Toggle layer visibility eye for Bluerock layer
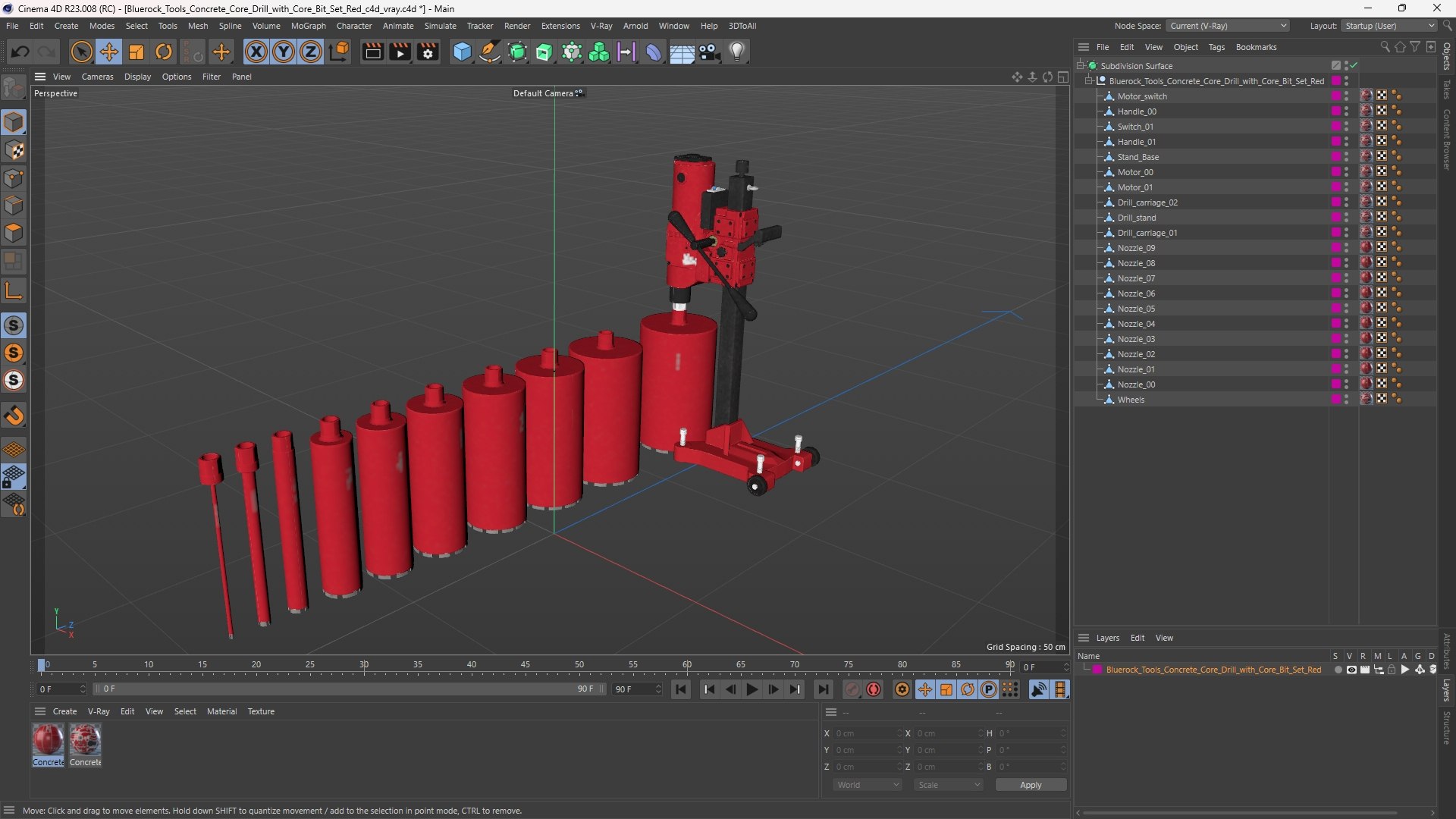Screen dimensions: 1456x819 tap(1351, 670)
